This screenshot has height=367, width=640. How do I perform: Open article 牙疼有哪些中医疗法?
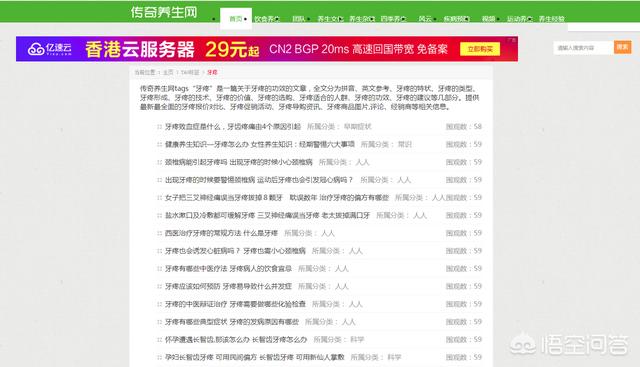click(x=228, y=269)
